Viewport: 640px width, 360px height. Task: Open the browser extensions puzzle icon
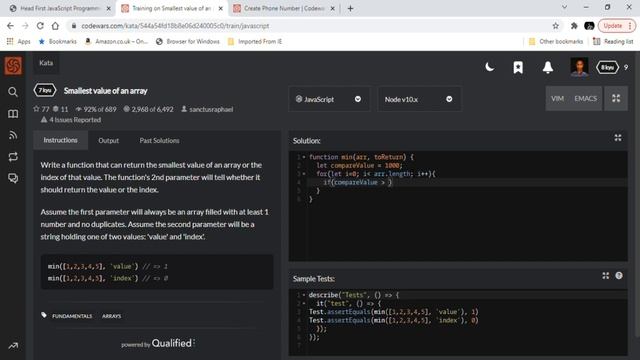pyautogui.click(x=574, y=26)
